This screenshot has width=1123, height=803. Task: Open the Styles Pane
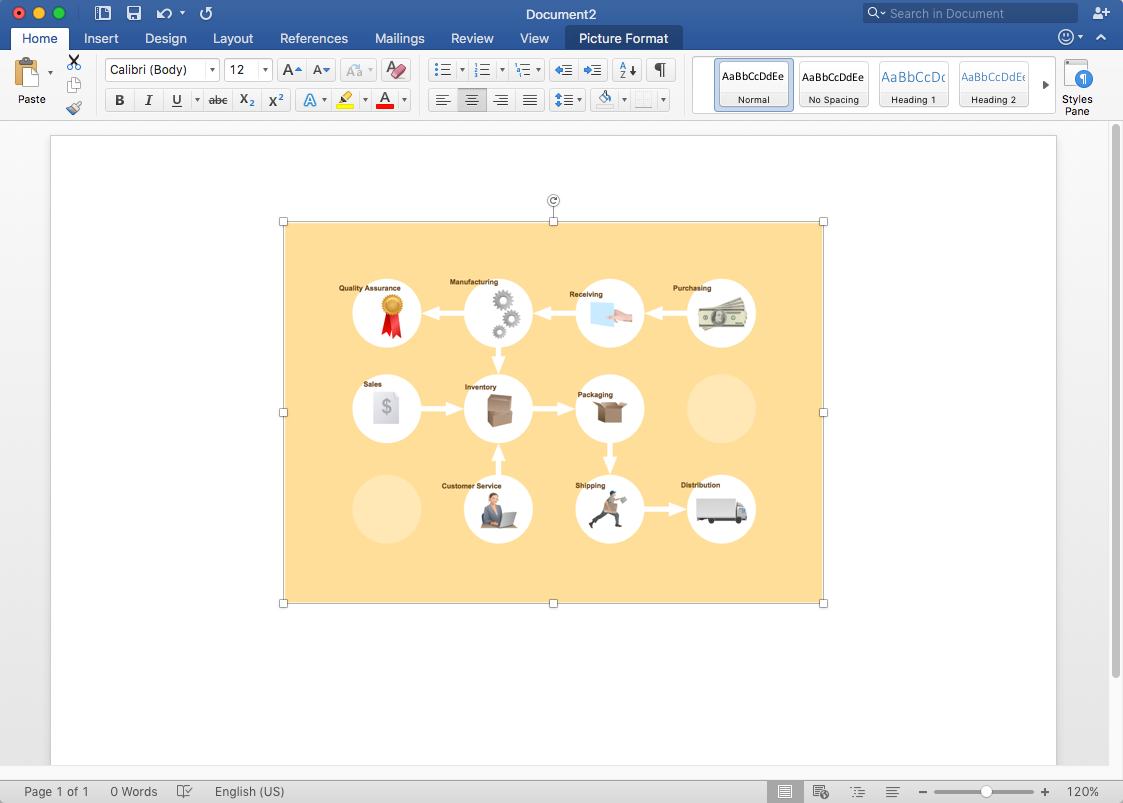pos(1077,87)
